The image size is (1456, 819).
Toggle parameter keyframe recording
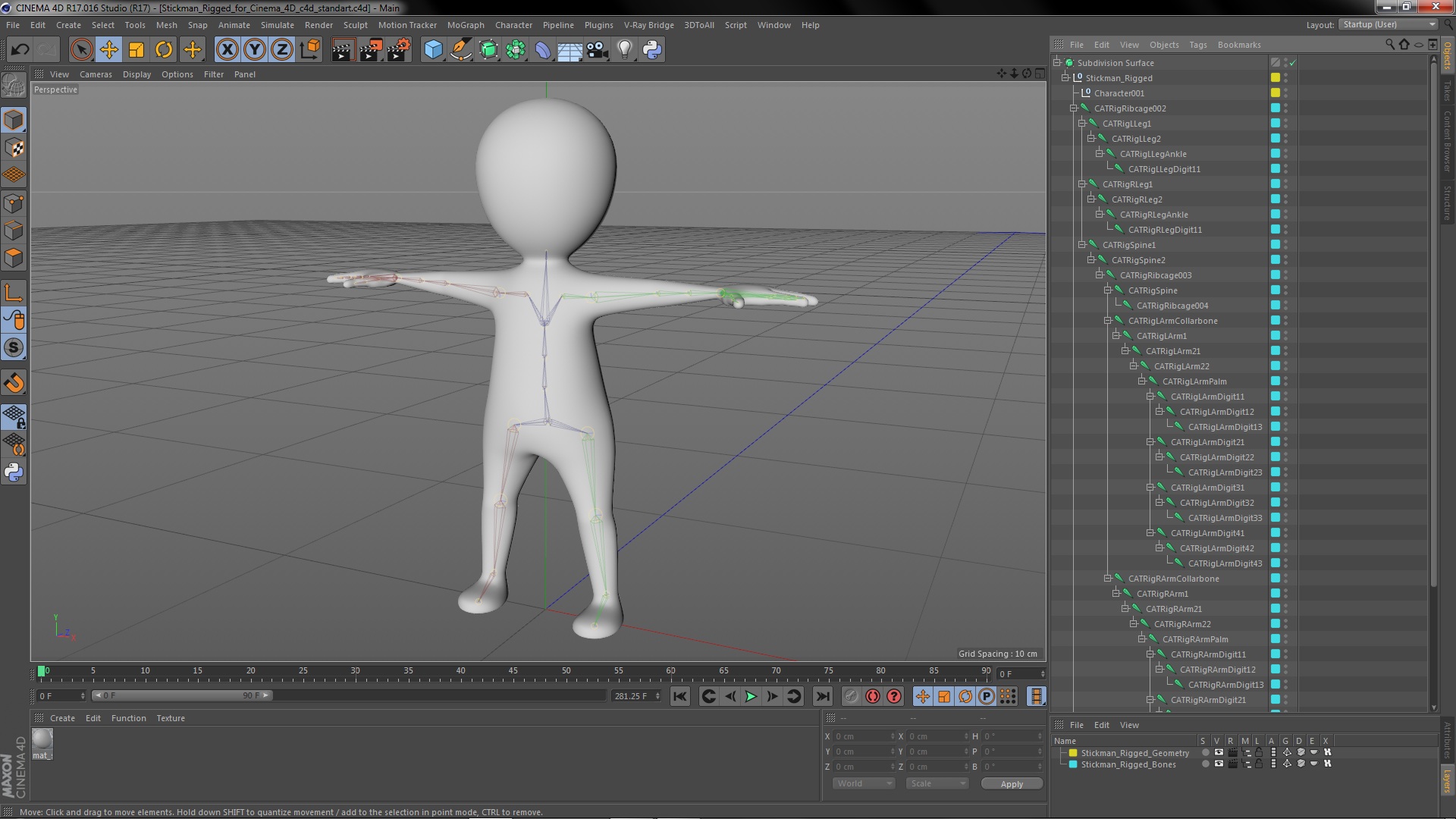click(986, 696)
